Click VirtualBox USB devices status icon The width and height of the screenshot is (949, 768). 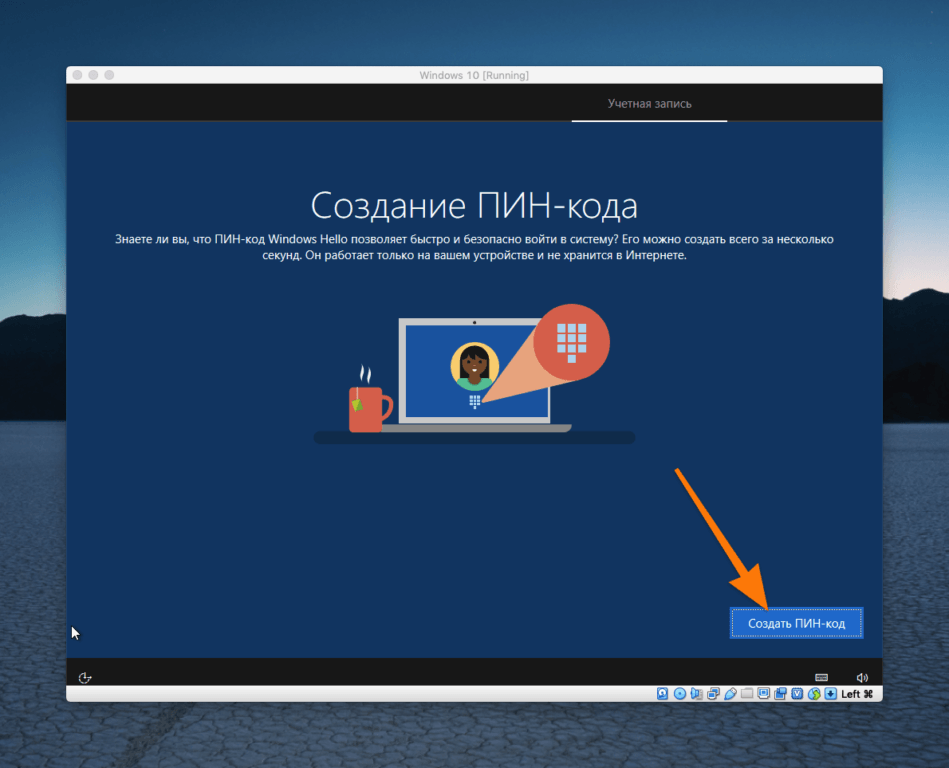point(731,694)
